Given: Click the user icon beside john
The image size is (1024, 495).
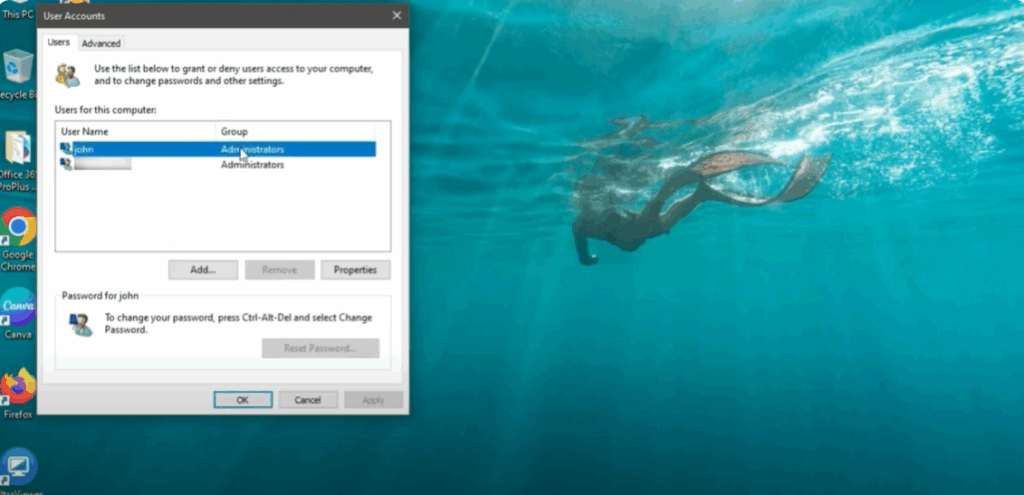Looking at the screenshot, I should 66,149.
